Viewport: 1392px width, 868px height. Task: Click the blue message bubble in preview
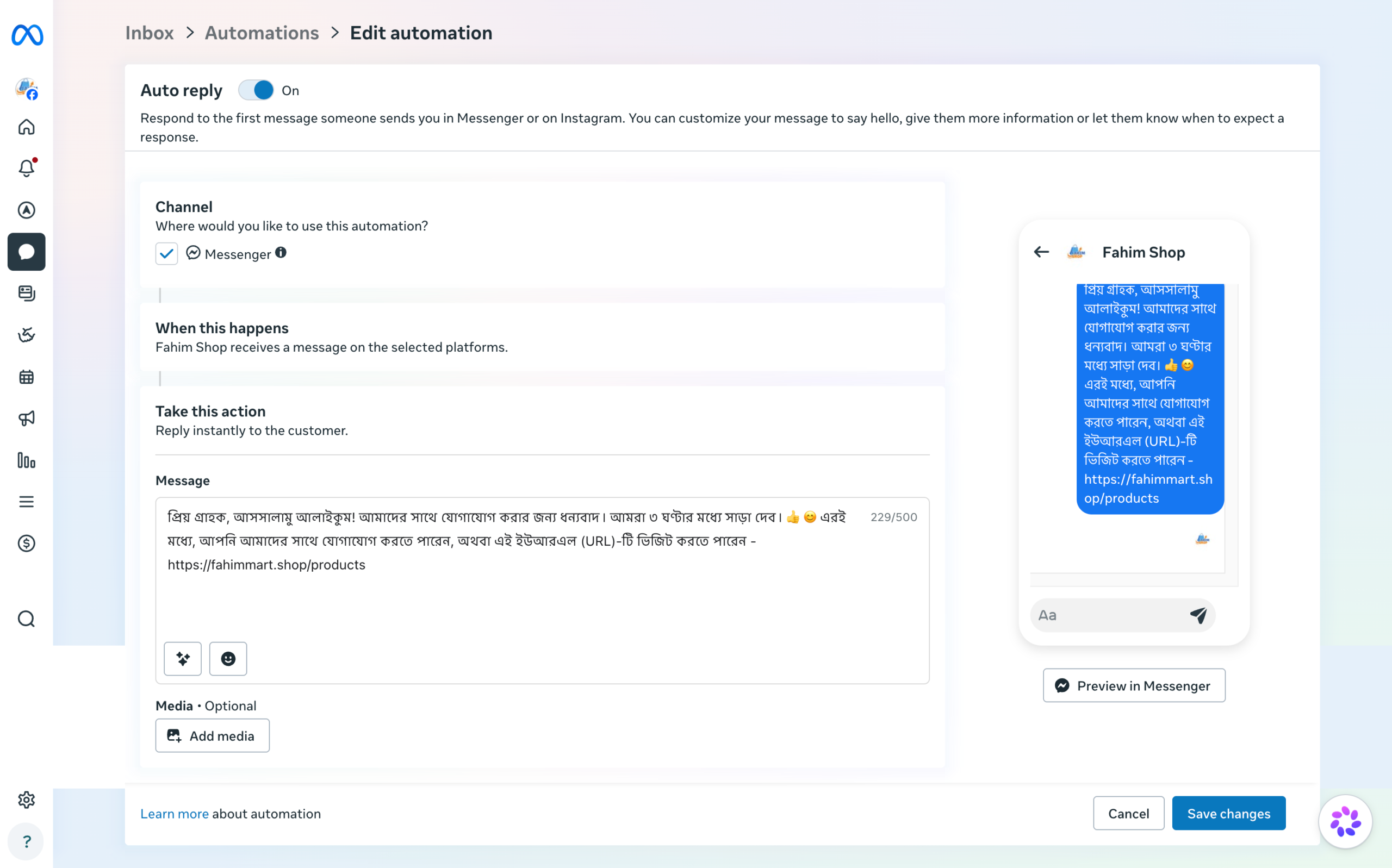coord(1150,398)
